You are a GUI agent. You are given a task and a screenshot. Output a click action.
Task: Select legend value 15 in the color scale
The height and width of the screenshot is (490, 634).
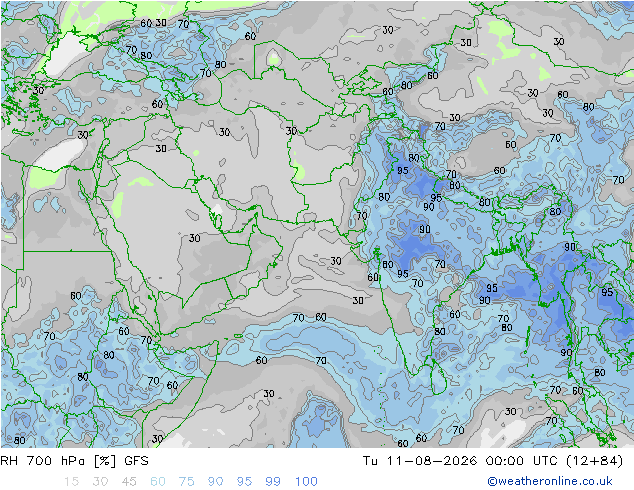coord(71,482)
